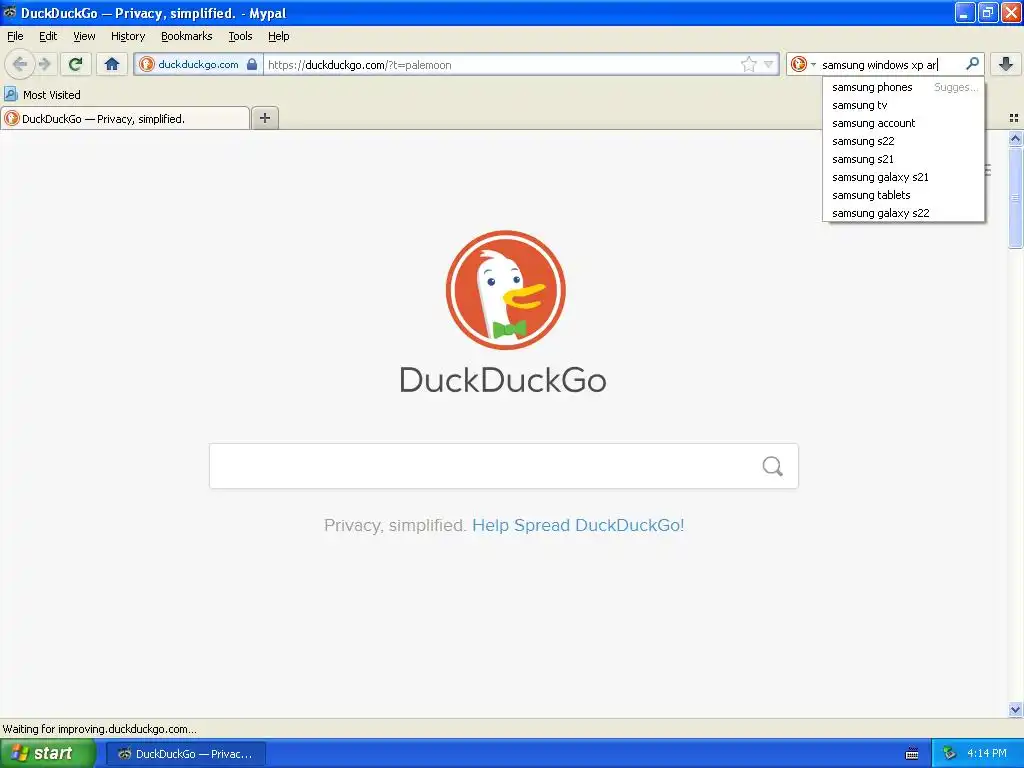Choose suggestion 'samsung account'
Screen dimensions: 1024x768
[903, 123]
